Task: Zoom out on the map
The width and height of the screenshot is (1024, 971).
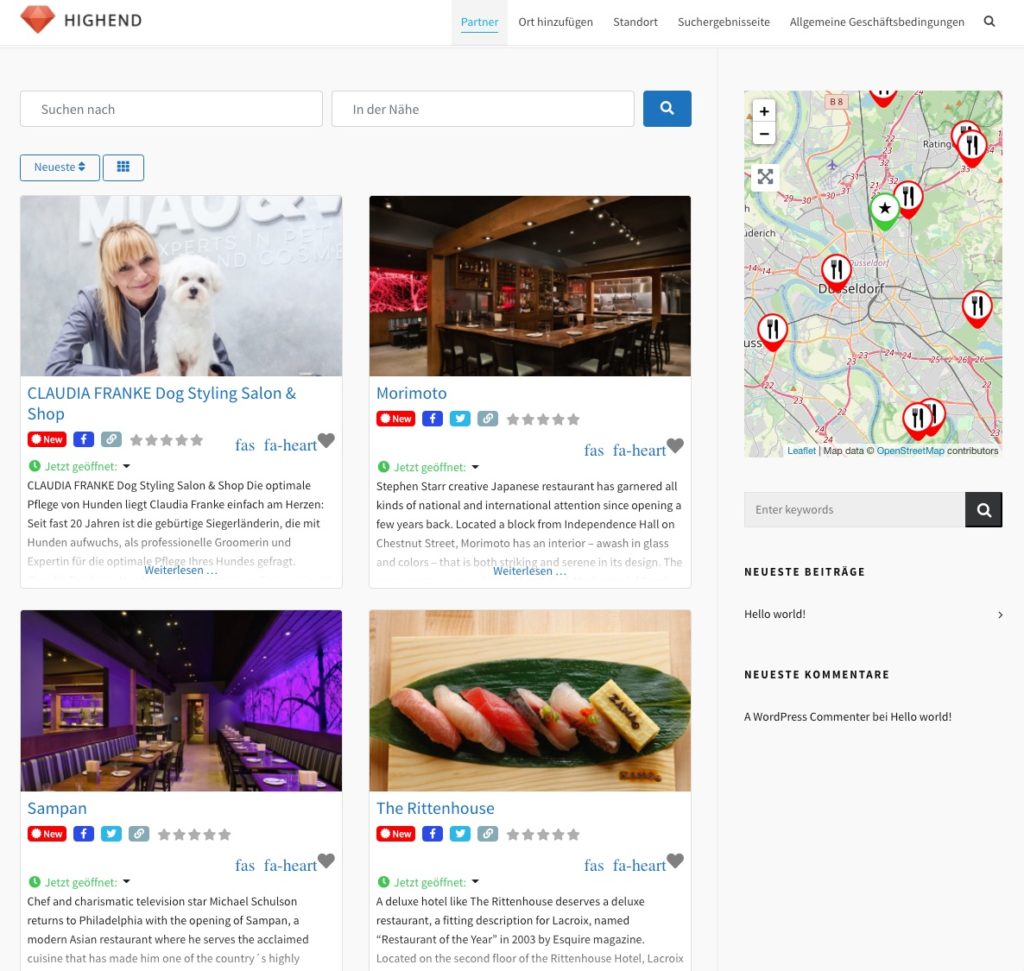Action: click(x=764, y=134)
